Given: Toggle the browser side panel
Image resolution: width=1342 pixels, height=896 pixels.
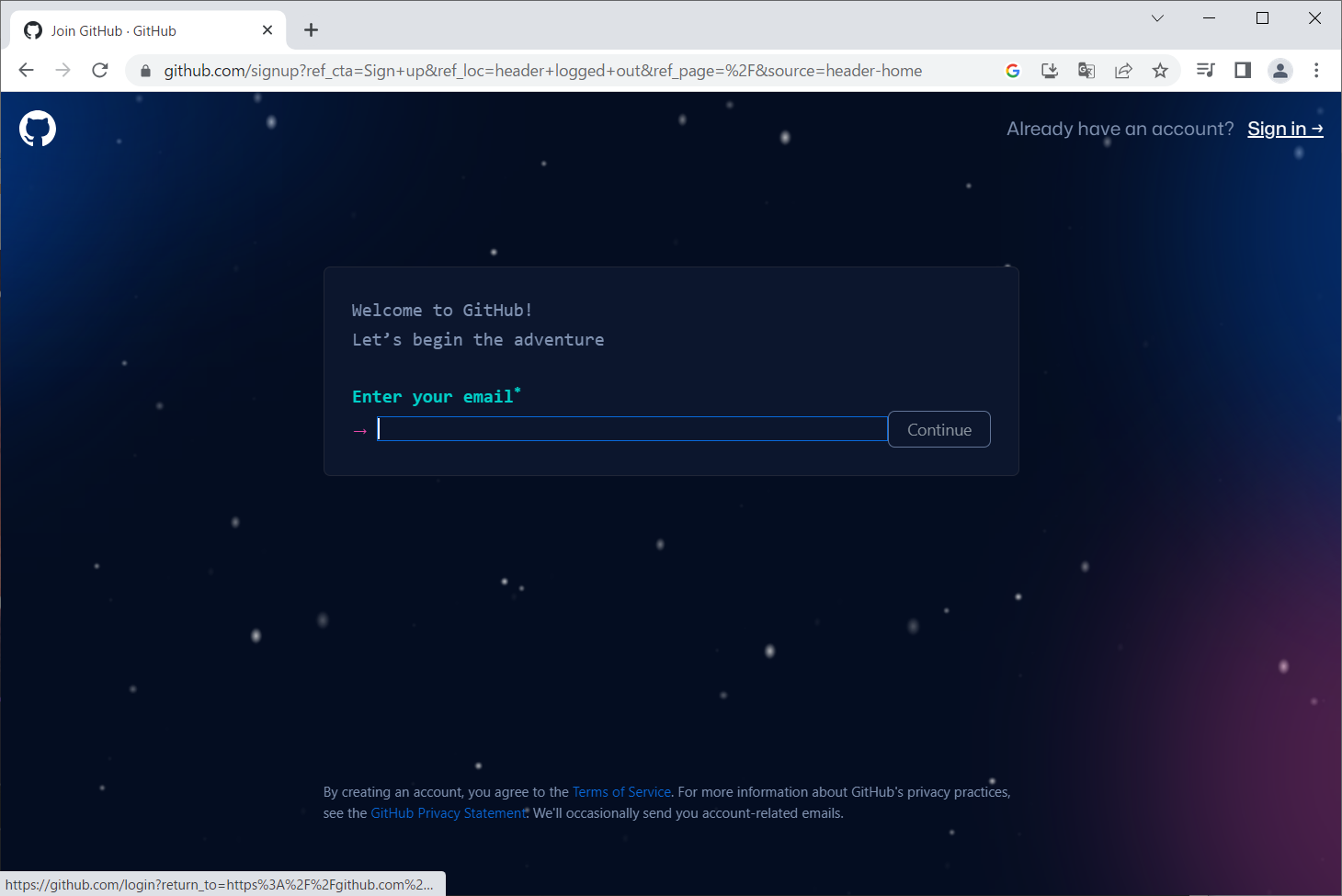Looking at the screenshot, I should tap(1243, 71).
